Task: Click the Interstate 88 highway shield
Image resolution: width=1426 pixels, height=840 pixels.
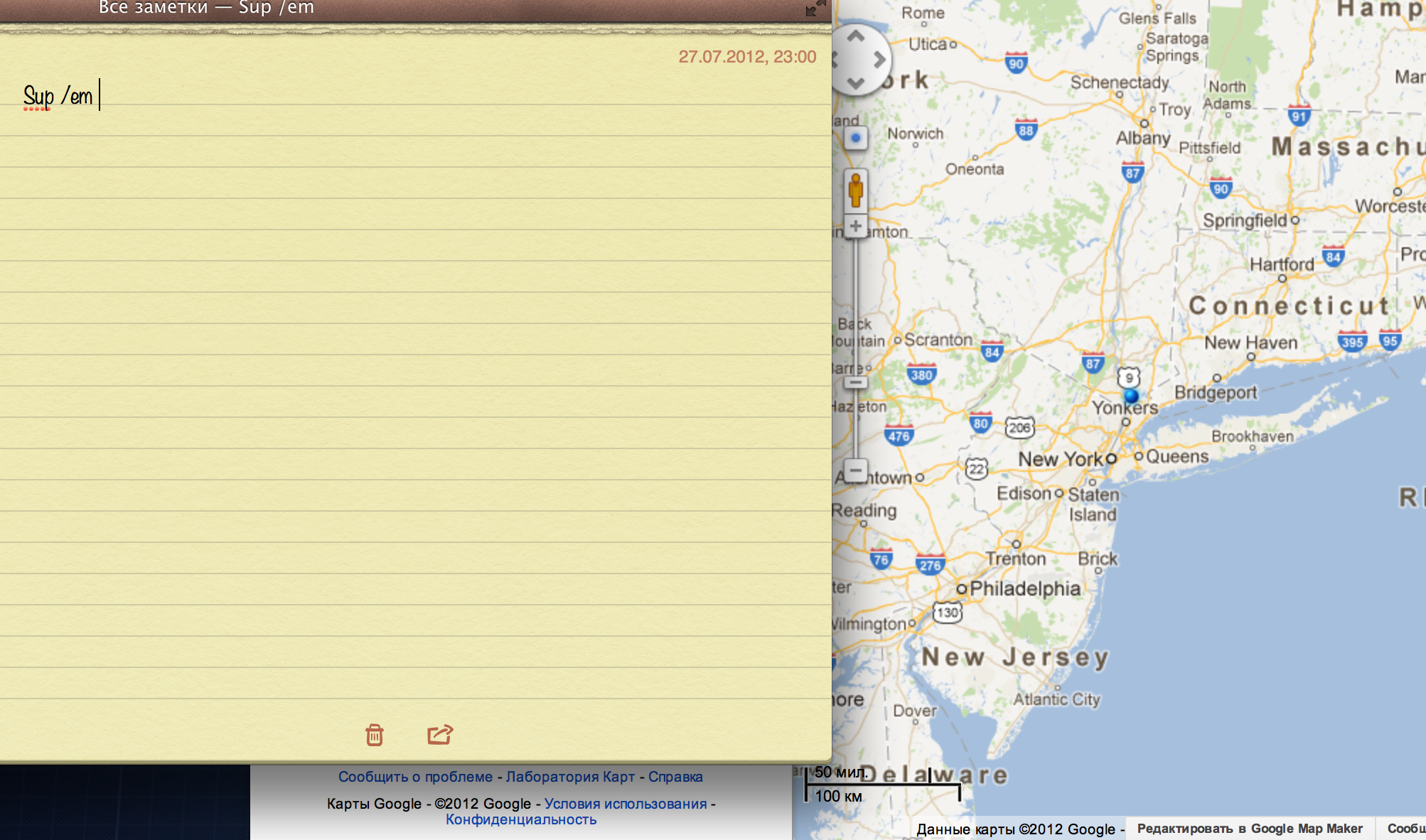Action: 1026,129
